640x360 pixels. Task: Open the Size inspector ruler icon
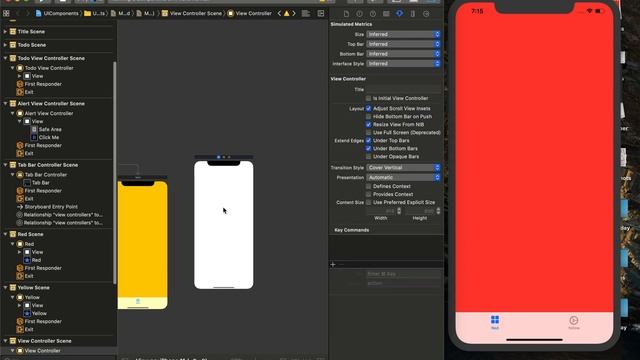coord(413,13)
